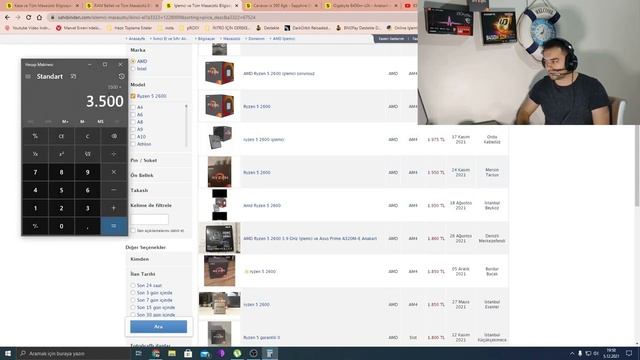Switch to the YouTube browser tab
The width and height of the screenshot is (640, 360).
(409, 6)
